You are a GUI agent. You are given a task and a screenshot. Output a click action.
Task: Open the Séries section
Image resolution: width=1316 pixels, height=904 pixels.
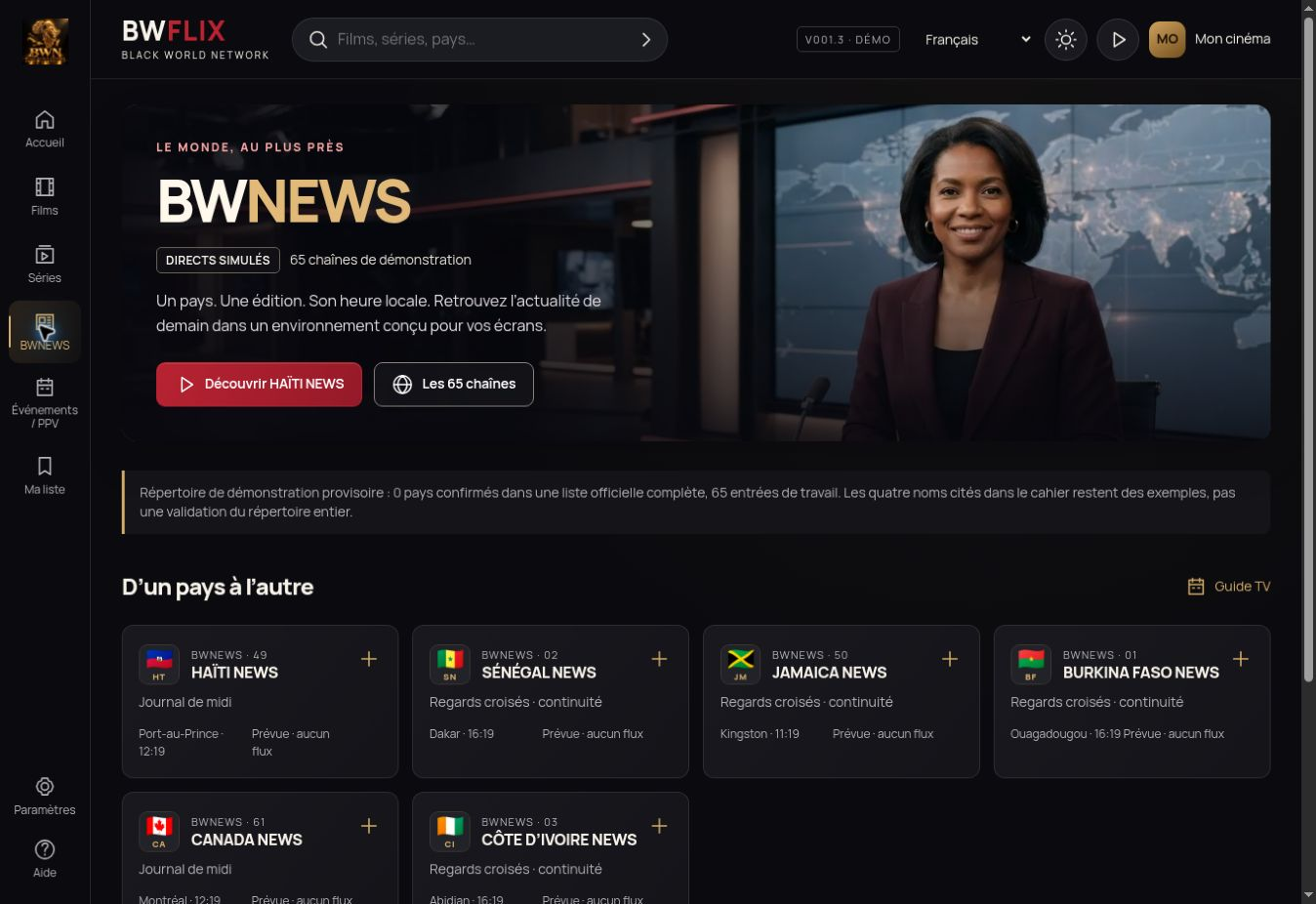45,265
